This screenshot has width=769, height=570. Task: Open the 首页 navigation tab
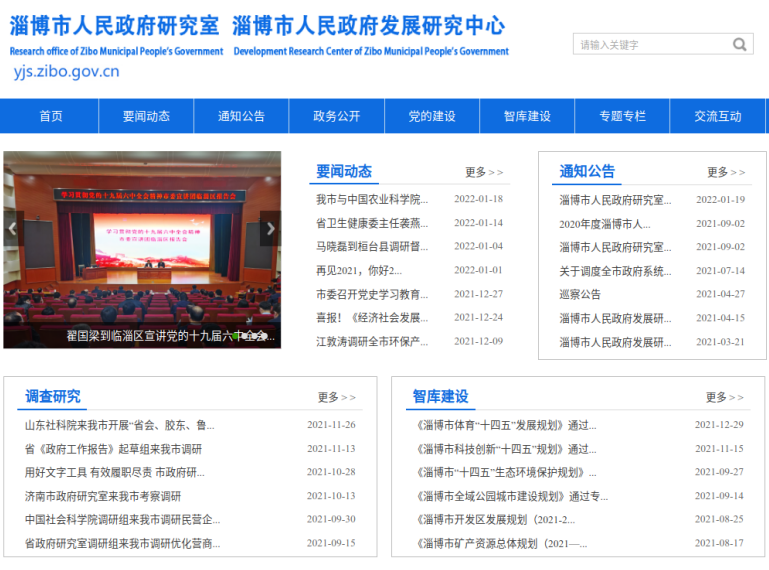coord(51,116)
